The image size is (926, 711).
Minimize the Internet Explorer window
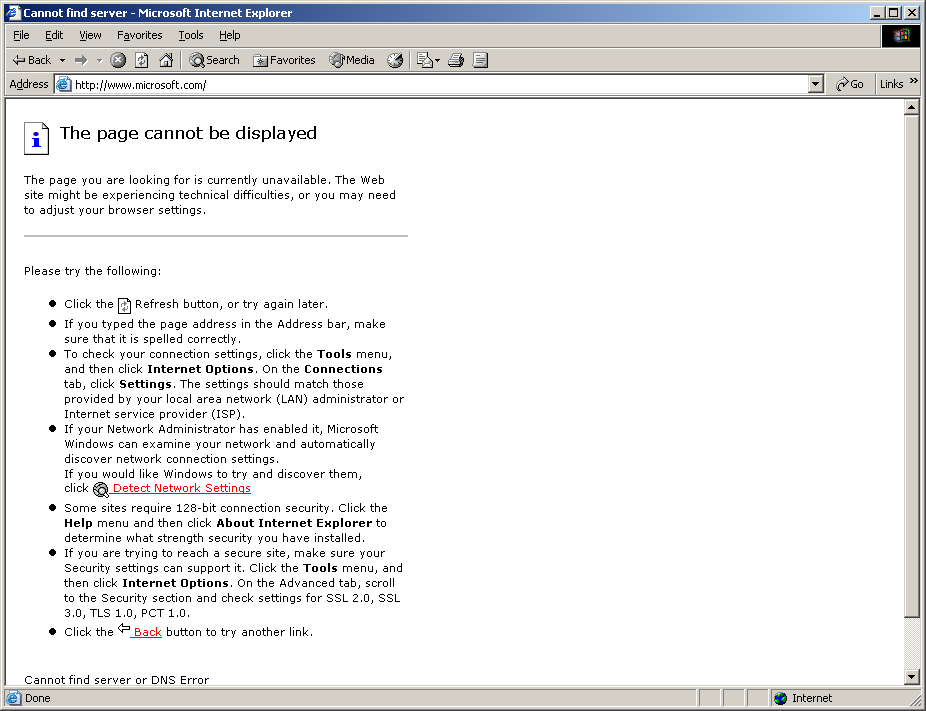coord(878,12)
